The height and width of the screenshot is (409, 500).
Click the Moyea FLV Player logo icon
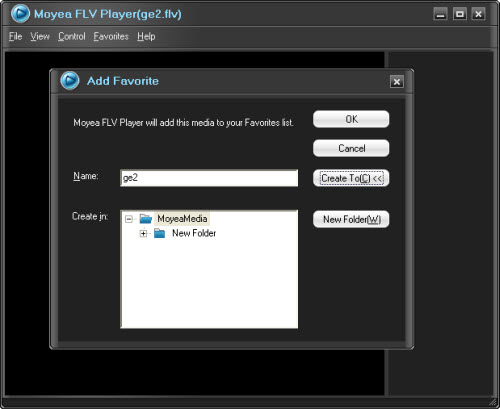point(20,14)
